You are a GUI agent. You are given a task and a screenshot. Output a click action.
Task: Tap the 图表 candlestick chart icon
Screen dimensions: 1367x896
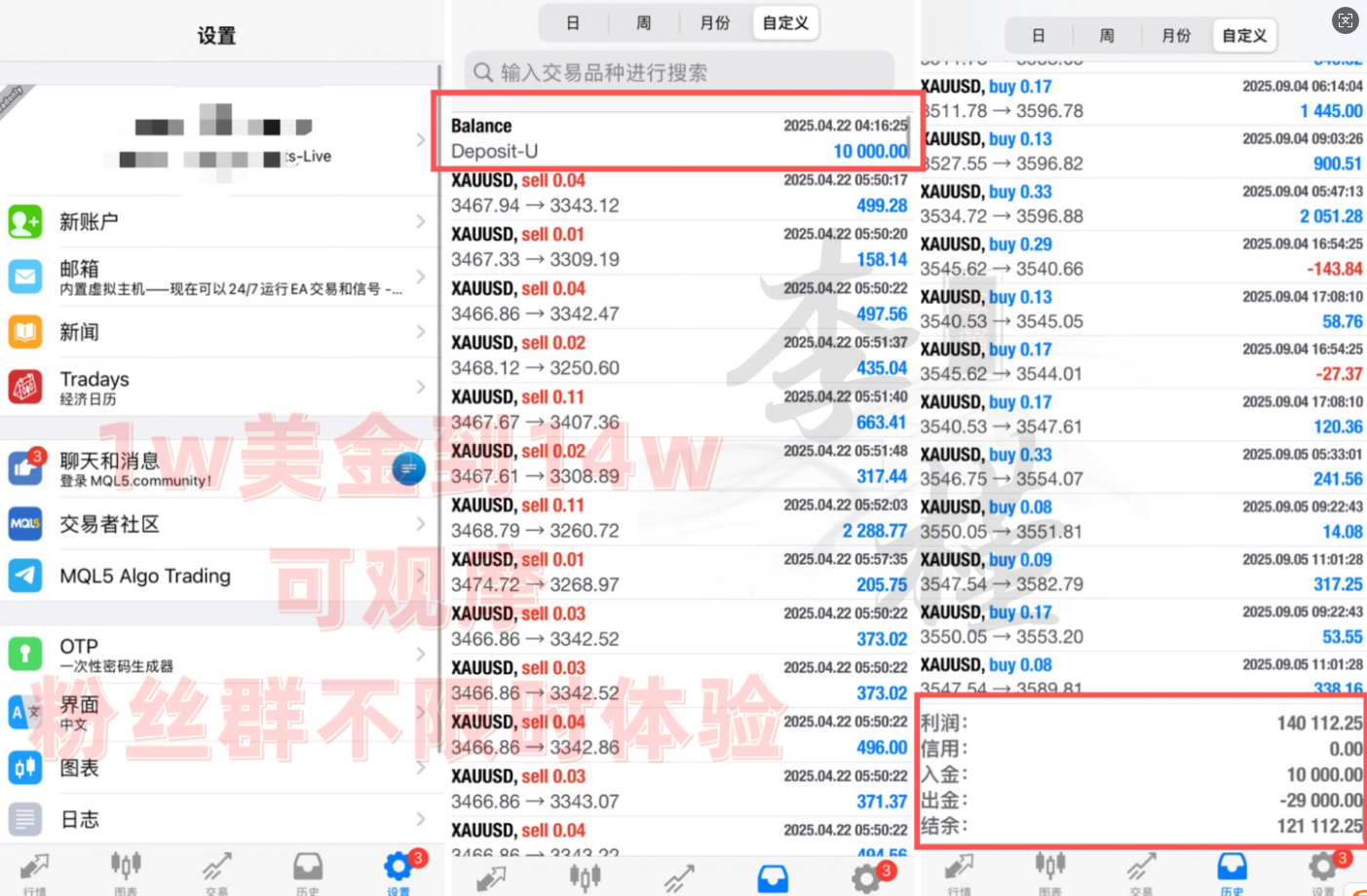click(x=25, y=767)
